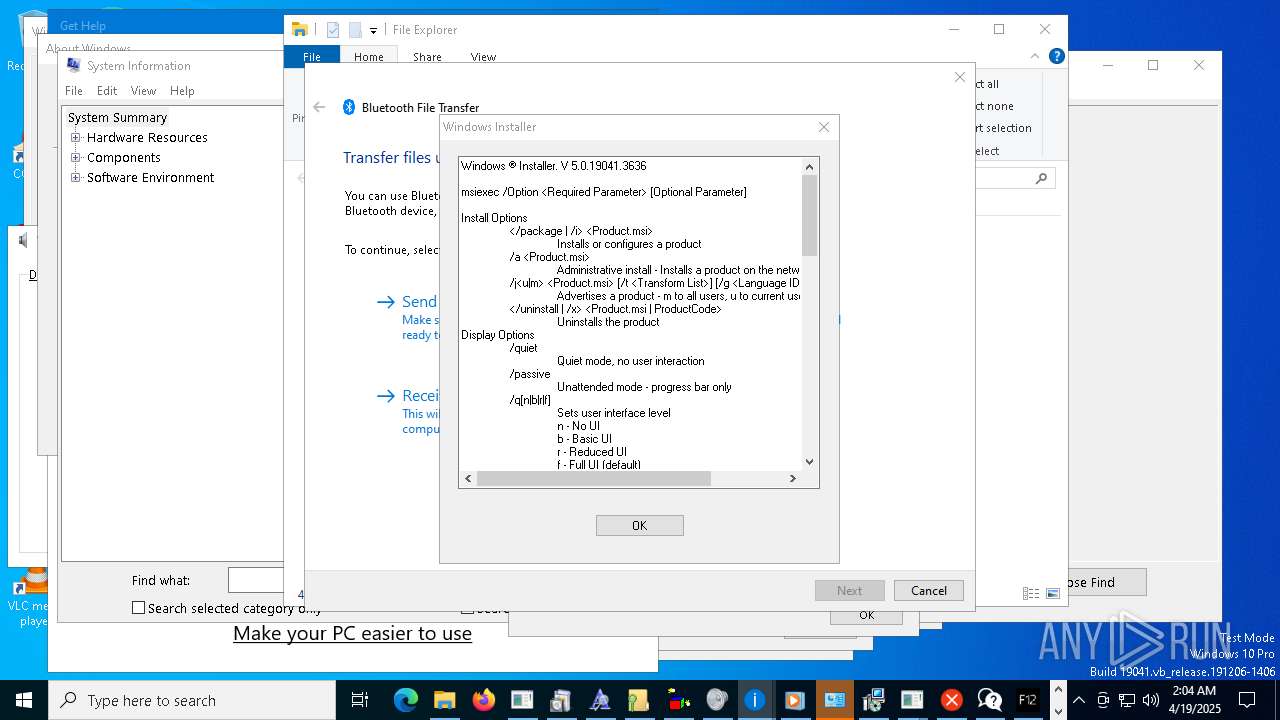Viewport: 1280px width, 720px height.
Task: Go back in Bluetooth File Transfer wizard
Action: (319, 107)
